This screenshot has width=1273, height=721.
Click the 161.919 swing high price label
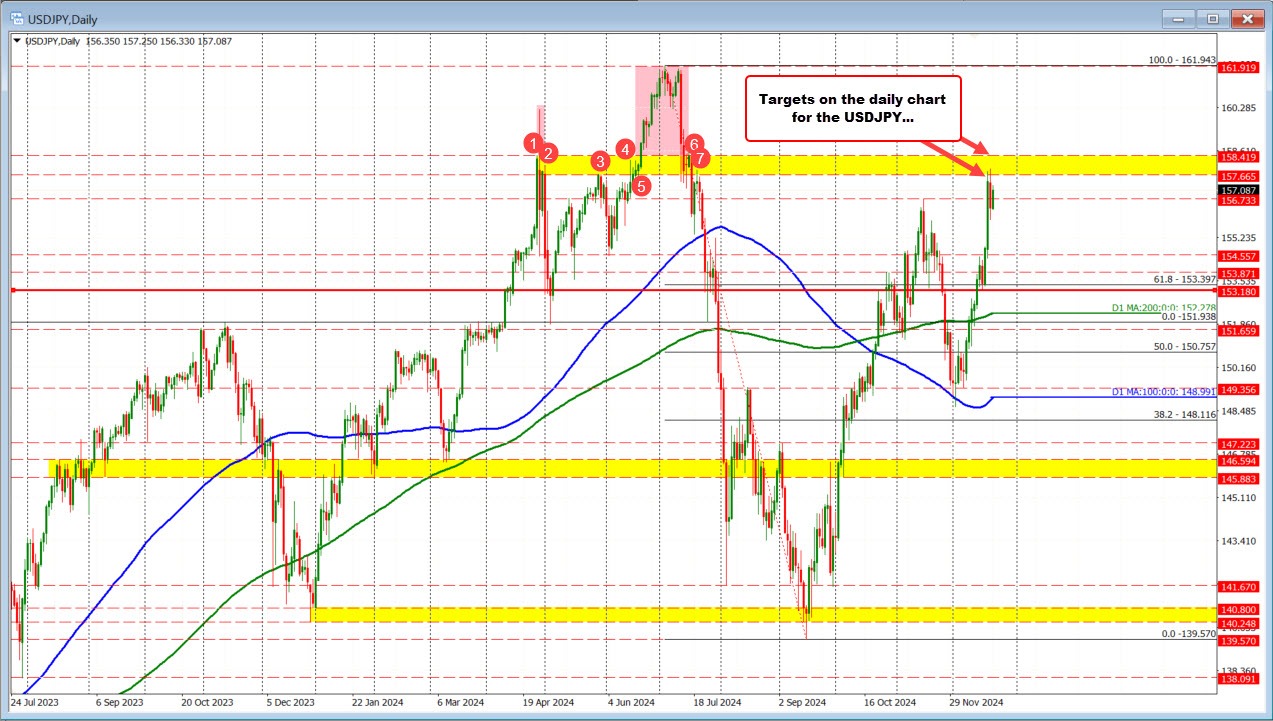point(1240,68)
